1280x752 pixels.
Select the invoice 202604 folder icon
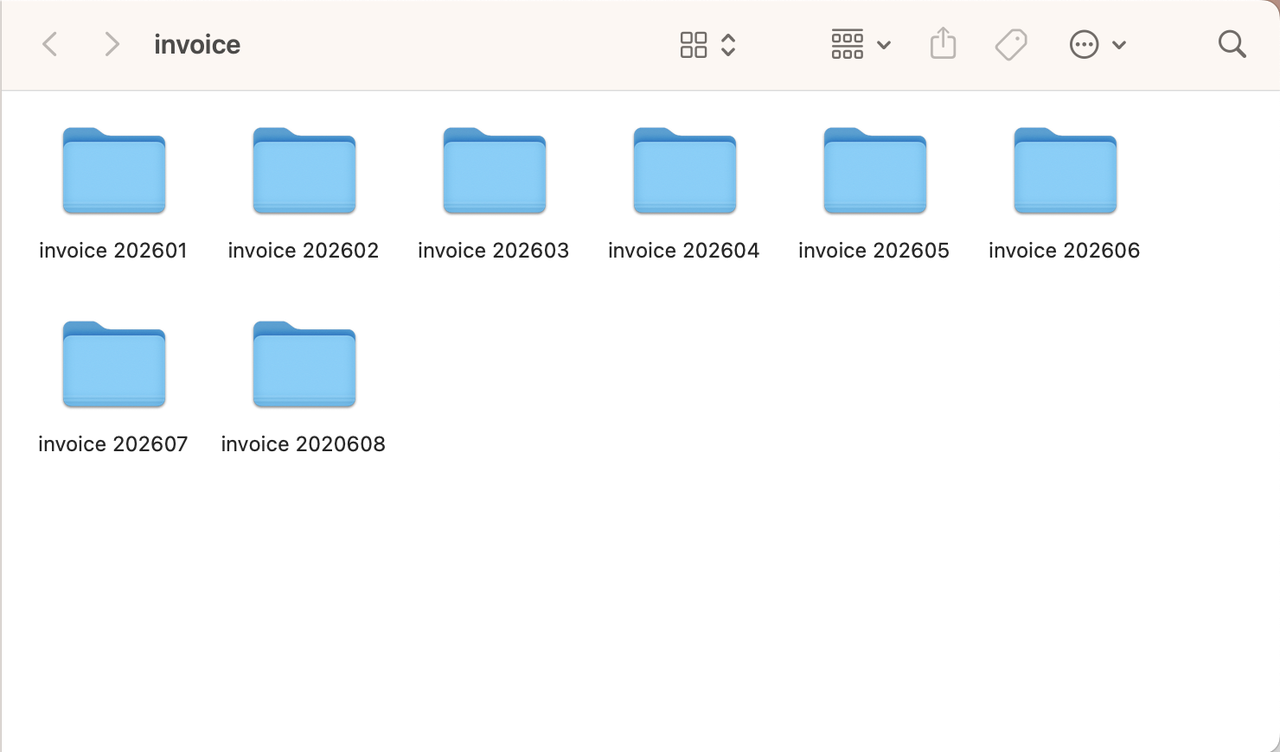click(684, 171)
